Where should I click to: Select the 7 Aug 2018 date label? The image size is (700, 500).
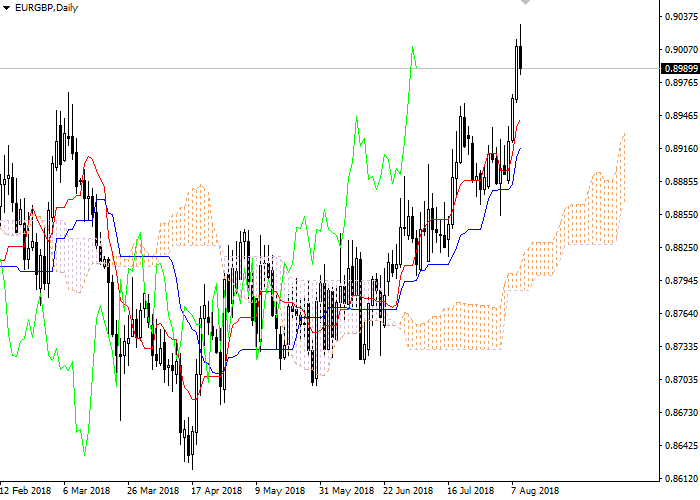(535, 491)
